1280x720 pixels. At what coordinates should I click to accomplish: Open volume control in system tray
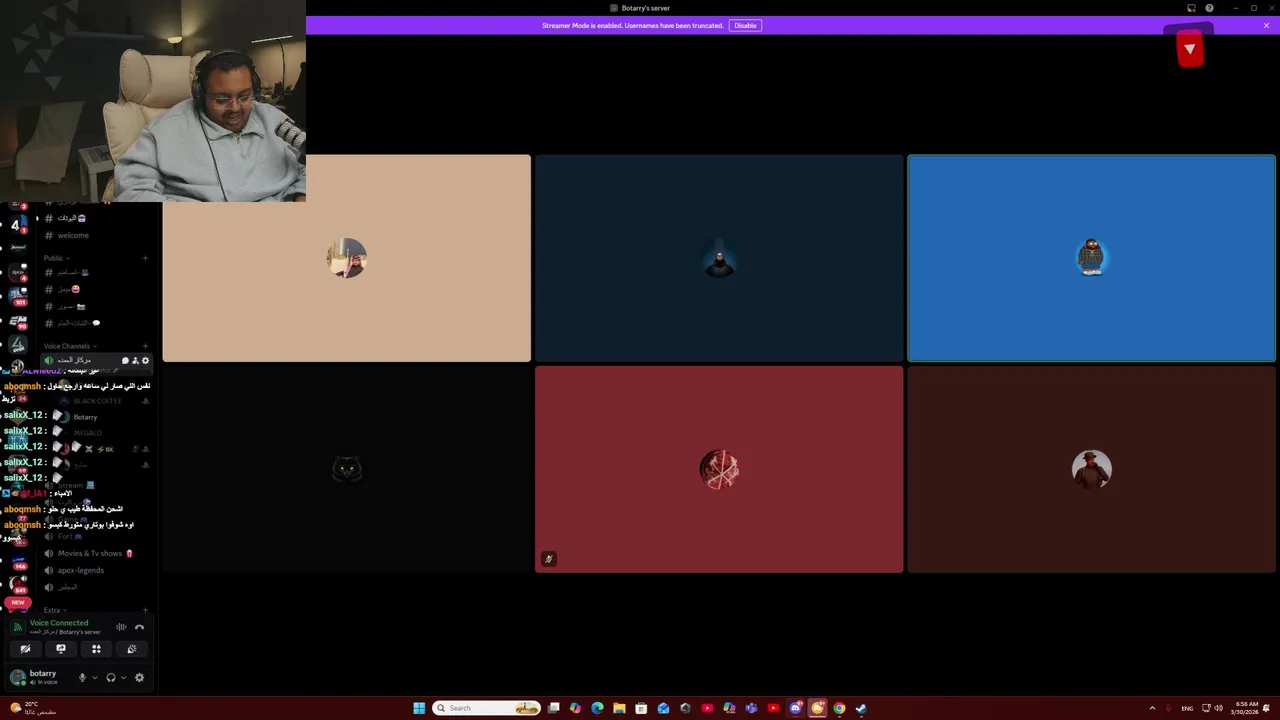(1218, 708)
